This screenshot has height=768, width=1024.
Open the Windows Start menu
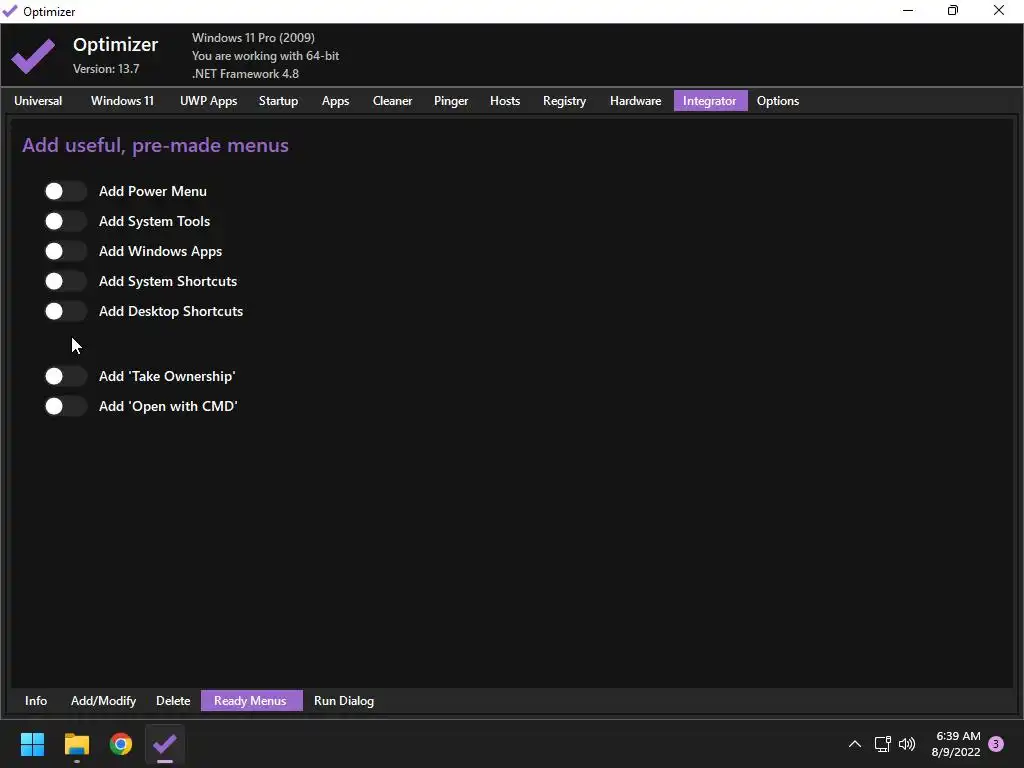coord(32,744)
